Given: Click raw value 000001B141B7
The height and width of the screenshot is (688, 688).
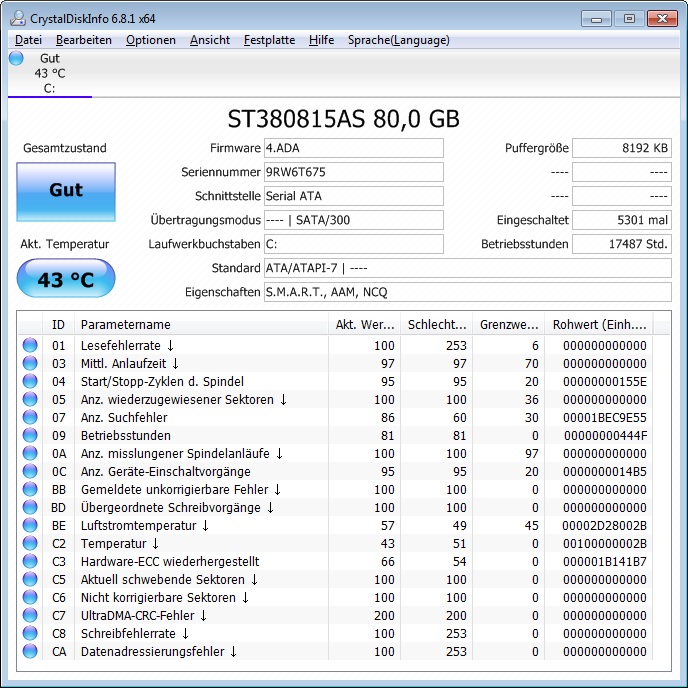Looking at the screenshot, I should (x=605, y=562).
